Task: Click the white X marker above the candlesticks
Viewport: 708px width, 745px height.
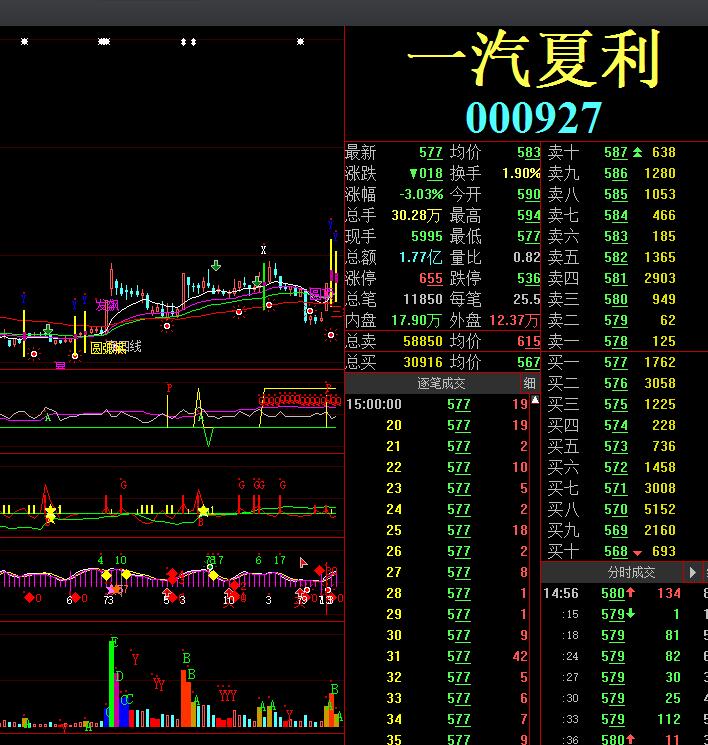Action: (x=263, y=250)
